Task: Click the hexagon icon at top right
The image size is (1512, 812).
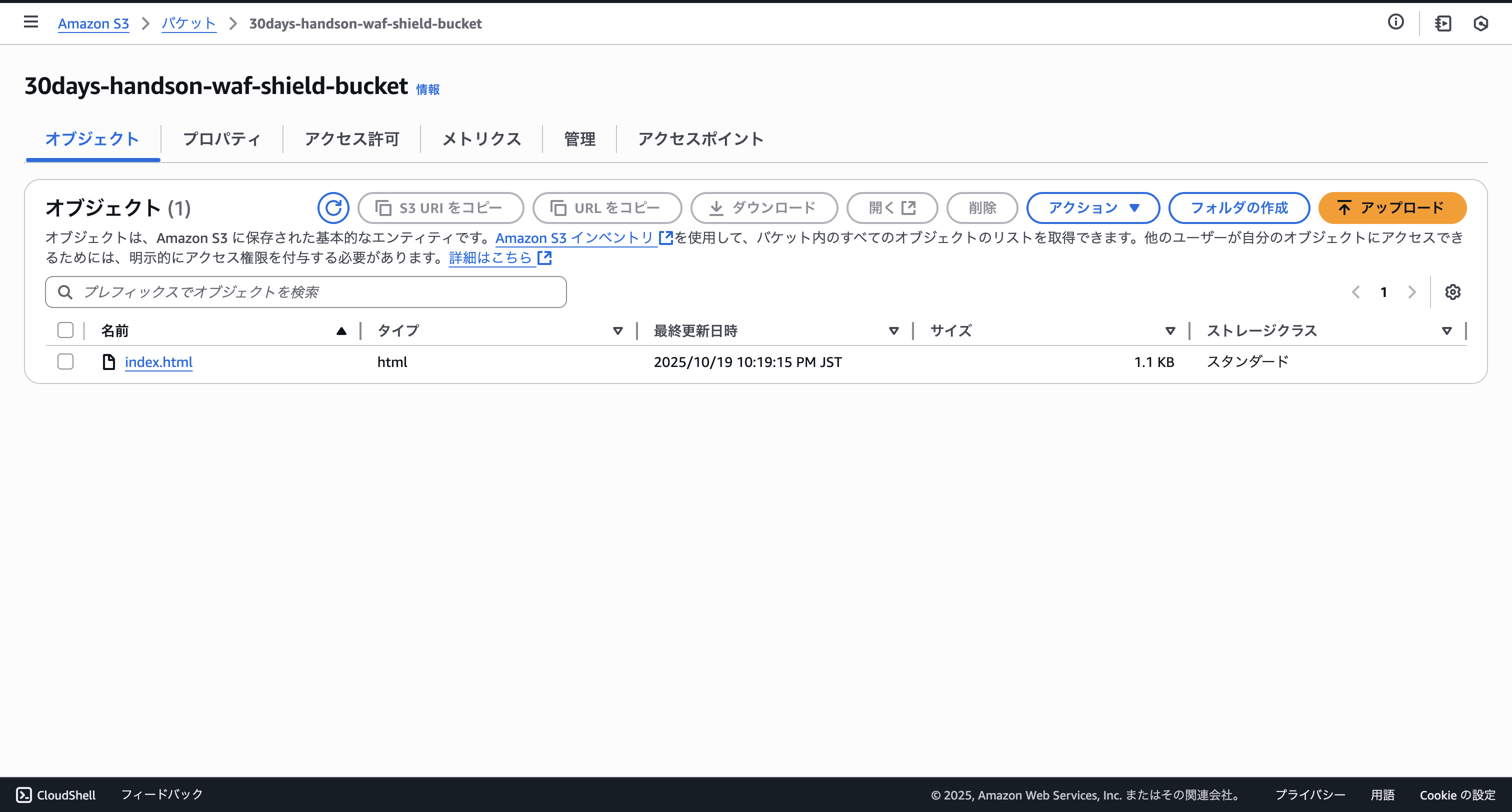Action: 1480,23
